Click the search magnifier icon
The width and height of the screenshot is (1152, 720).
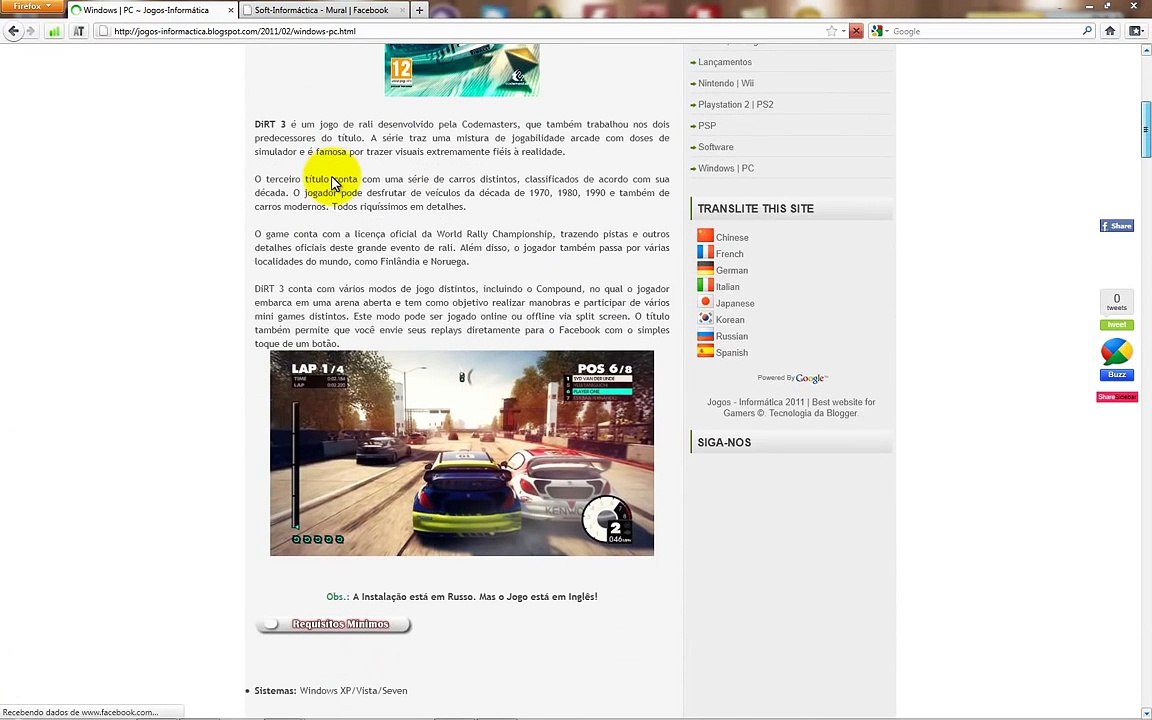coord(1087,31)
